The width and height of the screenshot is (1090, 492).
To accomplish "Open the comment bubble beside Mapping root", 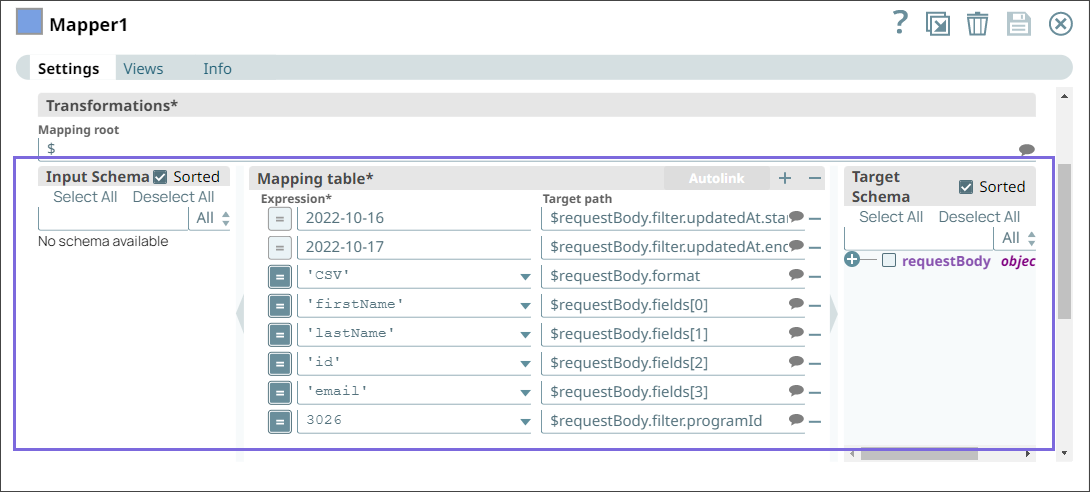I will tap(1026, 149).
